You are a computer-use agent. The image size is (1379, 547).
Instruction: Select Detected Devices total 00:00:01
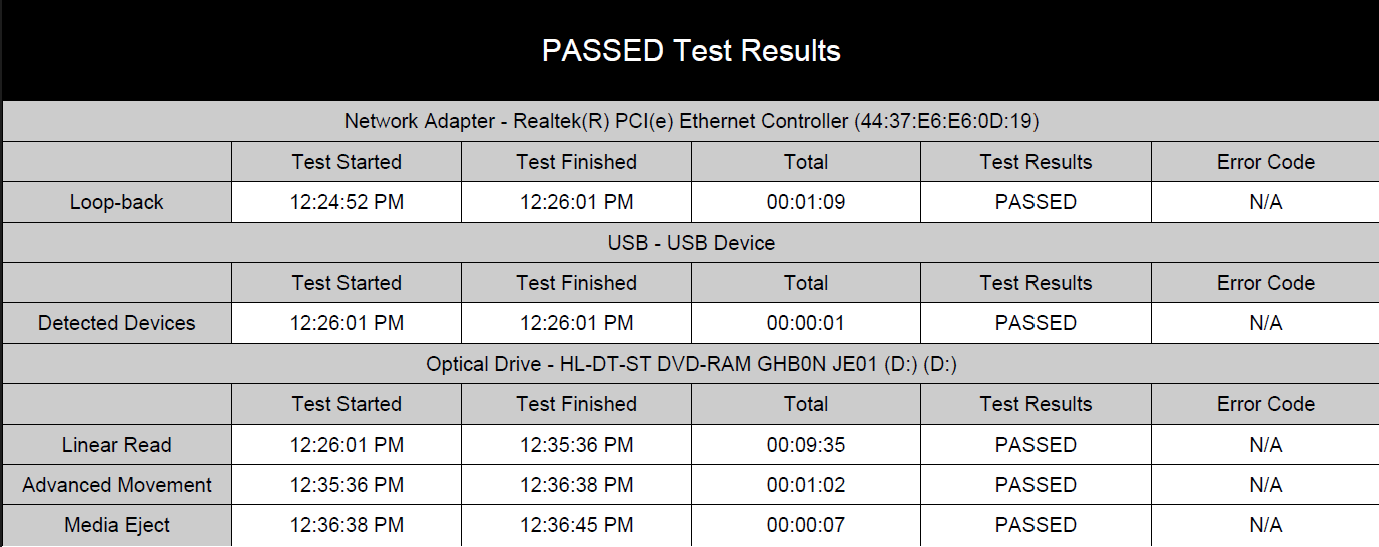tap(806, 323)
